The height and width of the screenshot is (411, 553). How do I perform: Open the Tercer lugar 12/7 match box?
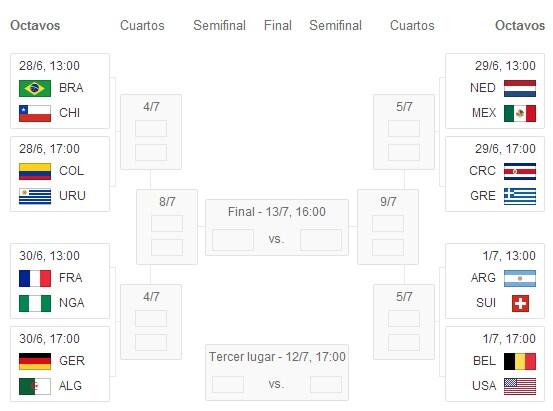277,373
